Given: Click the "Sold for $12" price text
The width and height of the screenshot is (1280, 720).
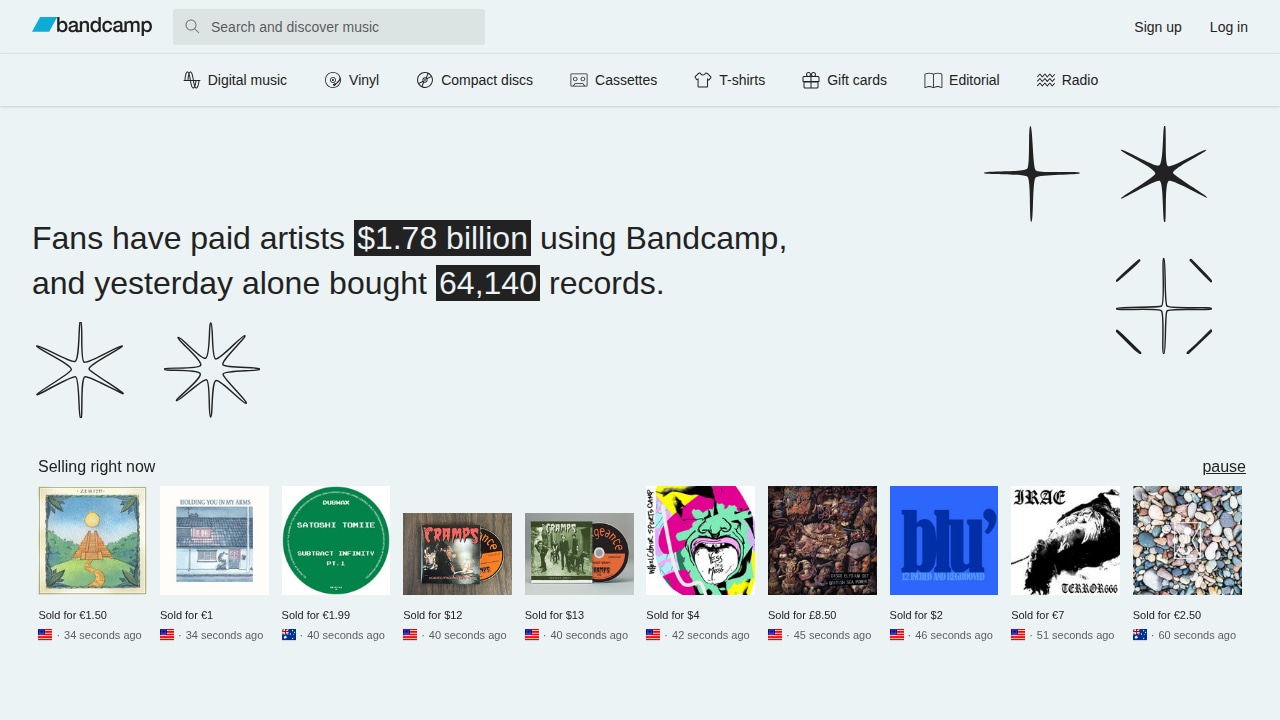Looking at the screenshot, I should coord(433,615).
